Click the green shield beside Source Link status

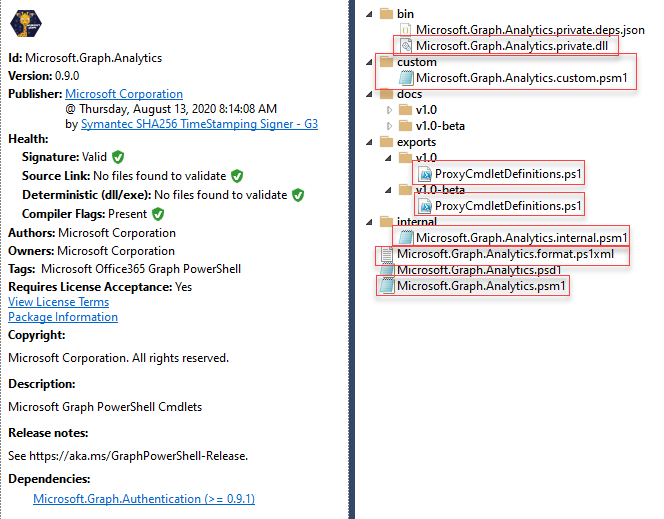point(237,176)
